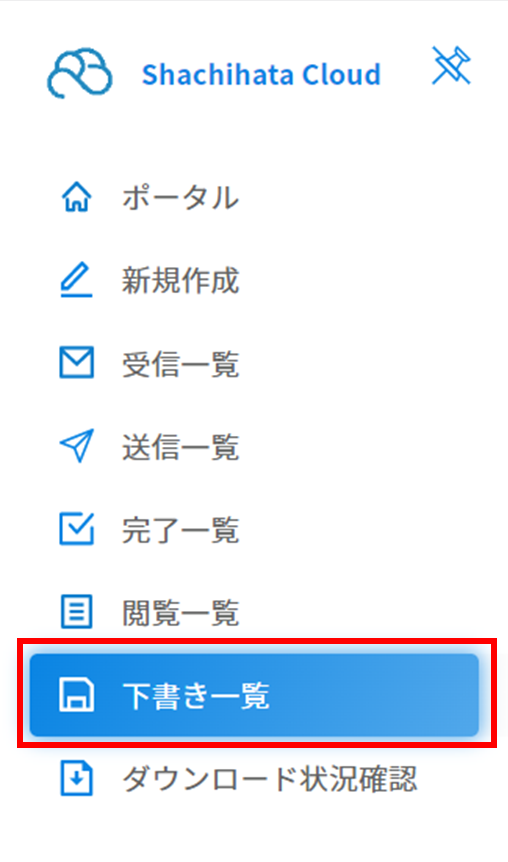Viewport: 508px width, 862px height.
Task: Go to the 送信一覧 sent list
Action: coord(180,446)
